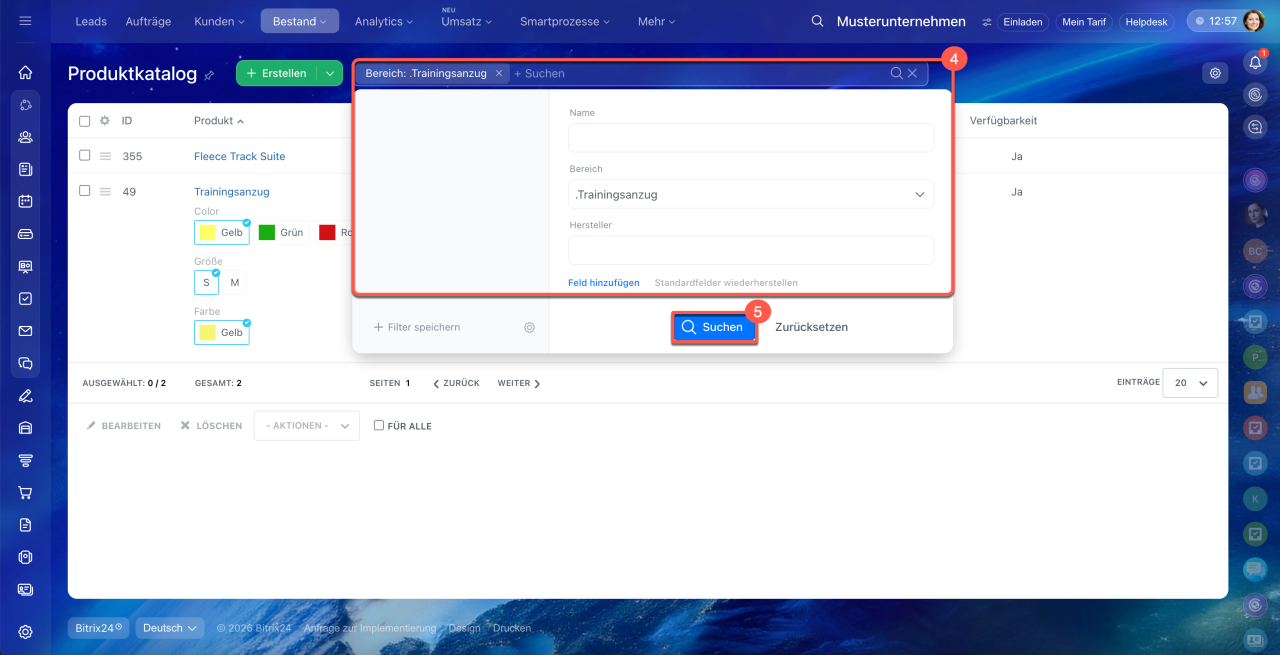Screen dimensions: 1280x655
Task: Open settings gear at bottom of sidebar
Action: [x=26, y=631]
